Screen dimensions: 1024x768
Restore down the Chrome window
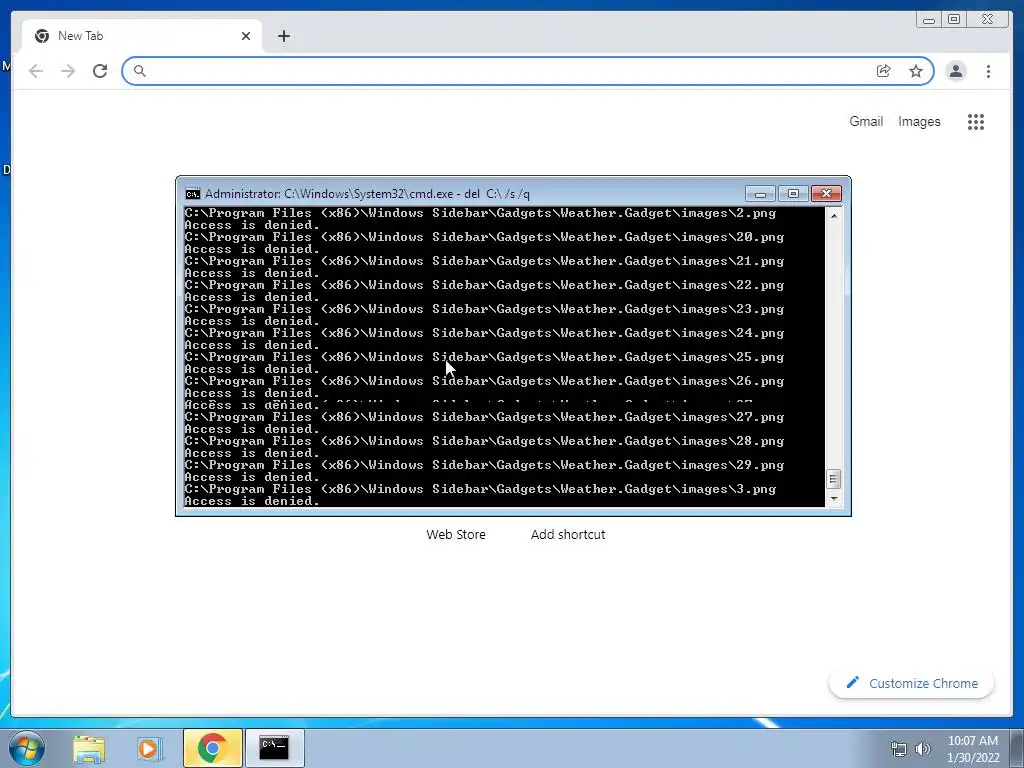coord(954,20)
